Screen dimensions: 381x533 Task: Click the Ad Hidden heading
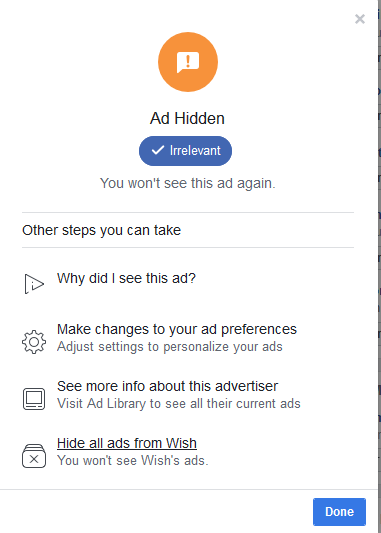(x=187, y=118)
